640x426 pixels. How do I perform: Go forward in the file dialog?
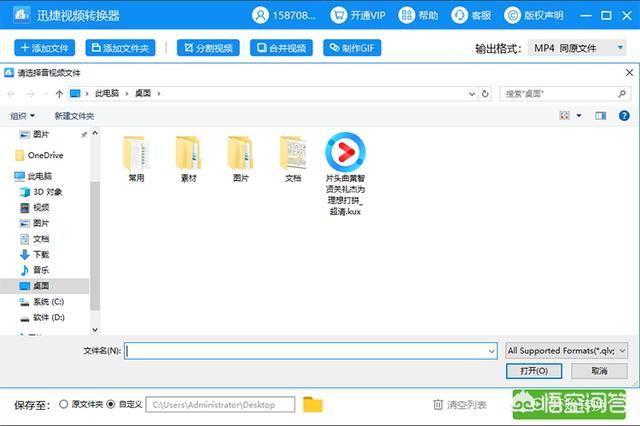[x=30, y=94]
